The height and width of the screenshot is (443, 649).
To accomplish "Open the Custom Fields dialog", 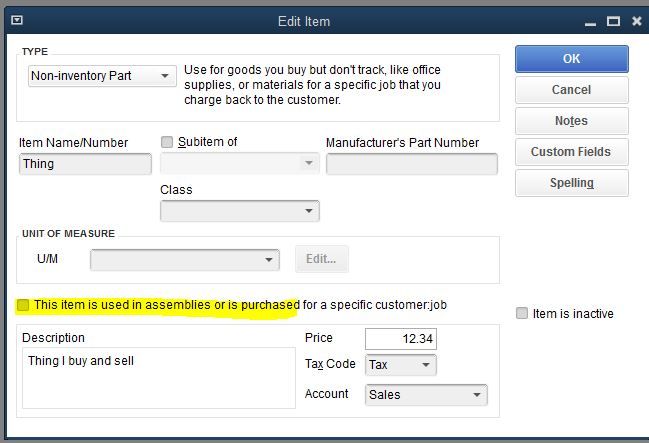I will [571, 152].
